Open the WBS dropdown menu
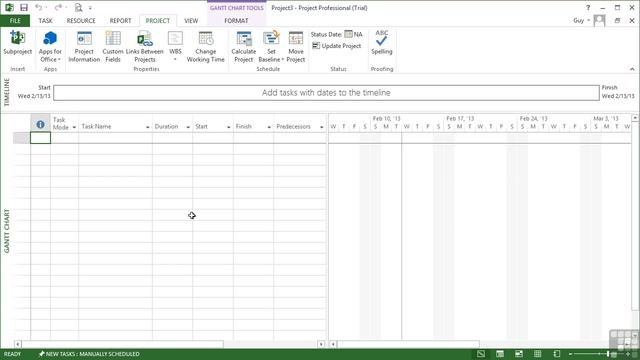640x360 pixels. (175, 47)
